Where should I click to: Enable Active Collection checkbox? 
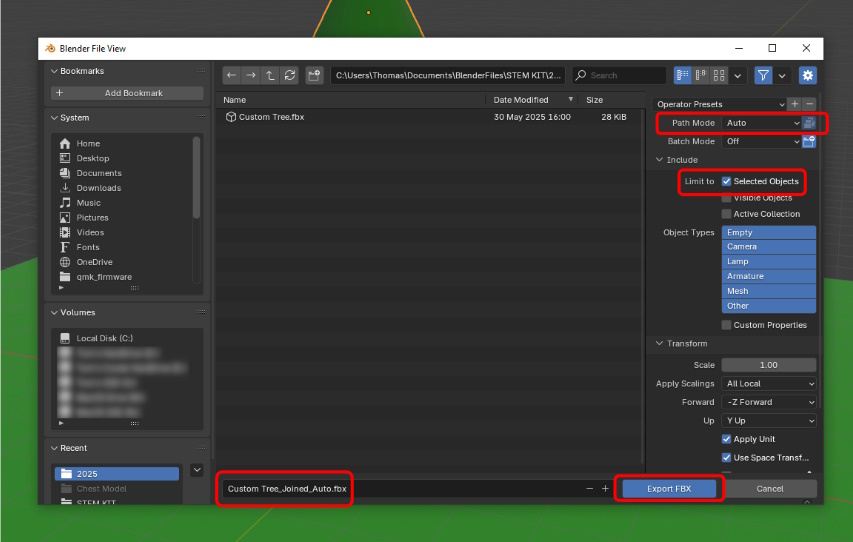click(726, 214)
